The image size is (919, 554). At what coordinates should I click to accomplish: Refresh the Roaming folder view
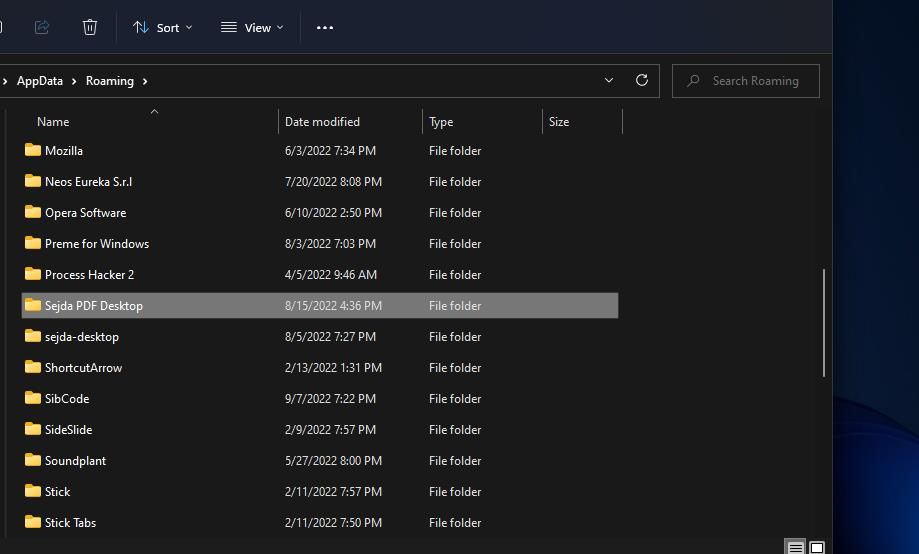tap(642, 80)
